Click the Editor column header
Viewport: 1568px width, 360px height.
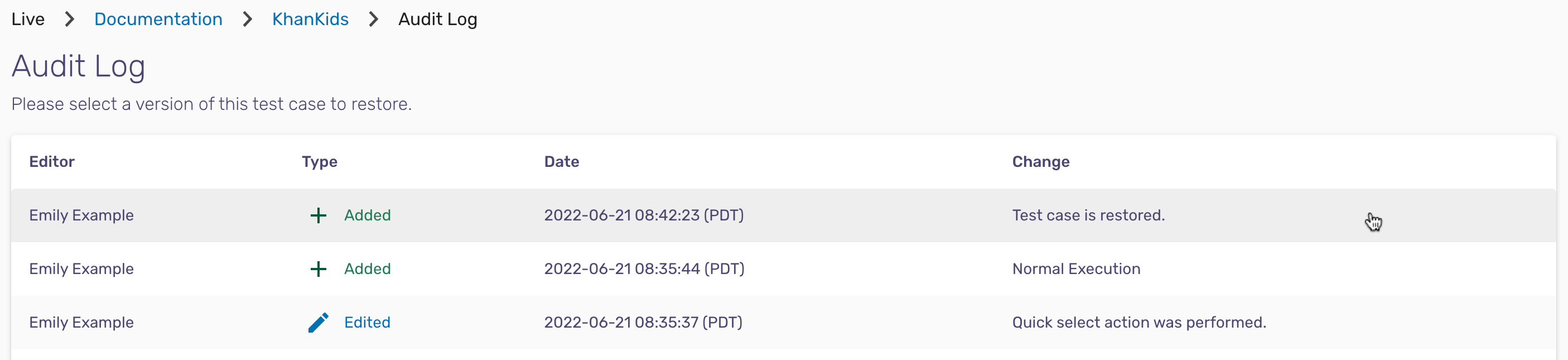[52, 162]
